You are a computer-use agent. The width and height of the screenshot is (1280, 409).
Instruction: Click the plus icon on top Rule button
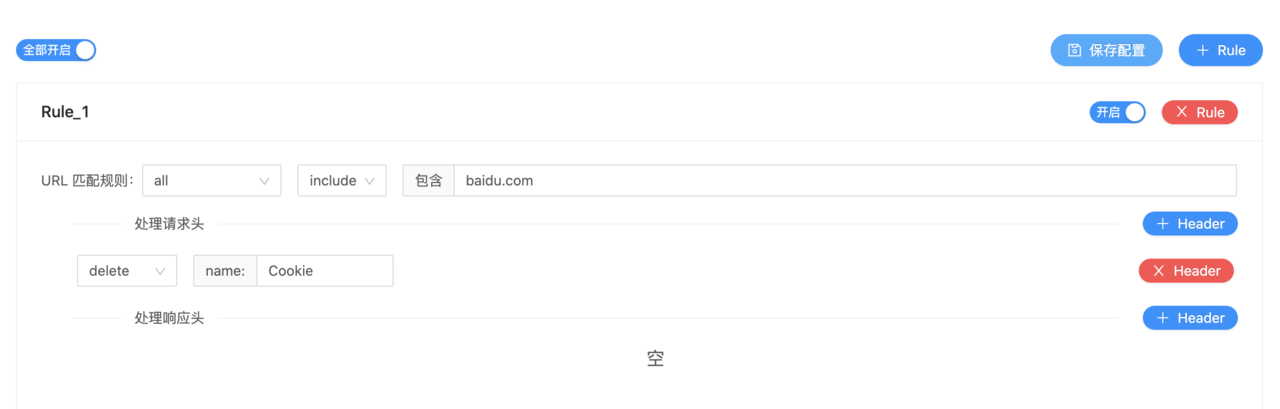tap(1203, 50)
